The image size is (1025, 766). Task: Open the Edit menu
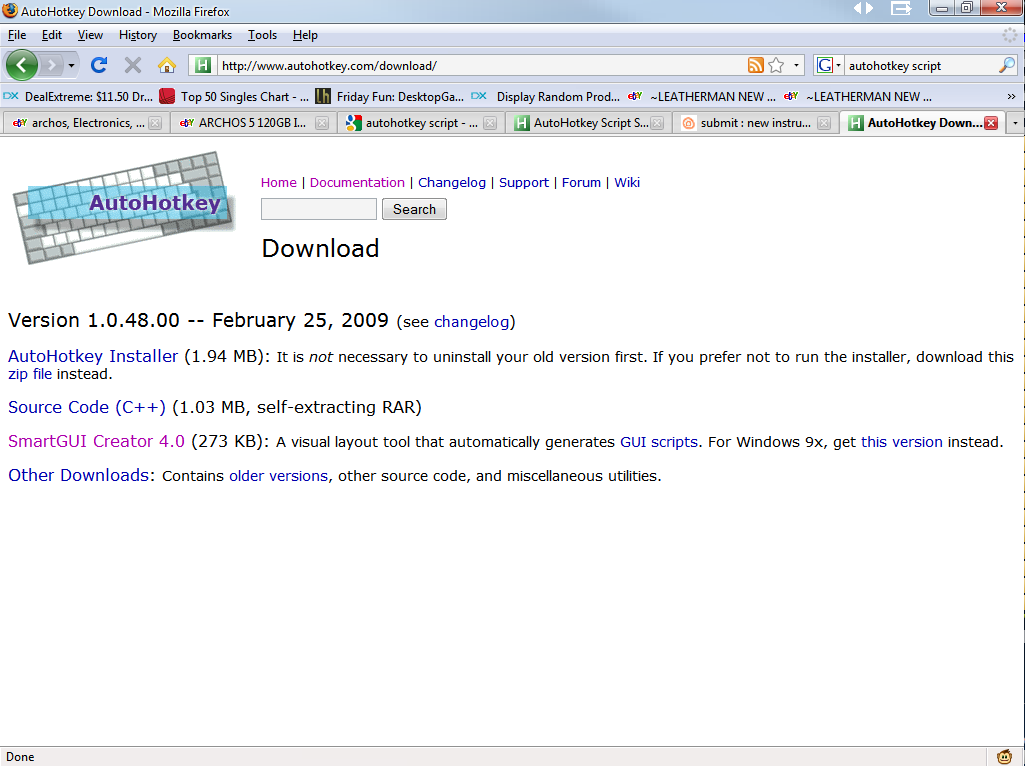52,35
